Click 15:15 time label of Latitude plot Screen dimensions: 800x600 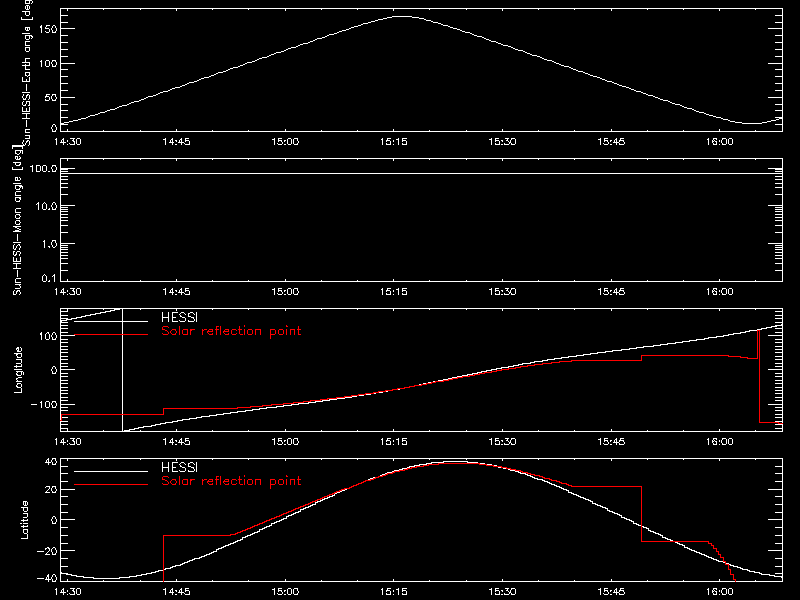click(x=393, y=592)
